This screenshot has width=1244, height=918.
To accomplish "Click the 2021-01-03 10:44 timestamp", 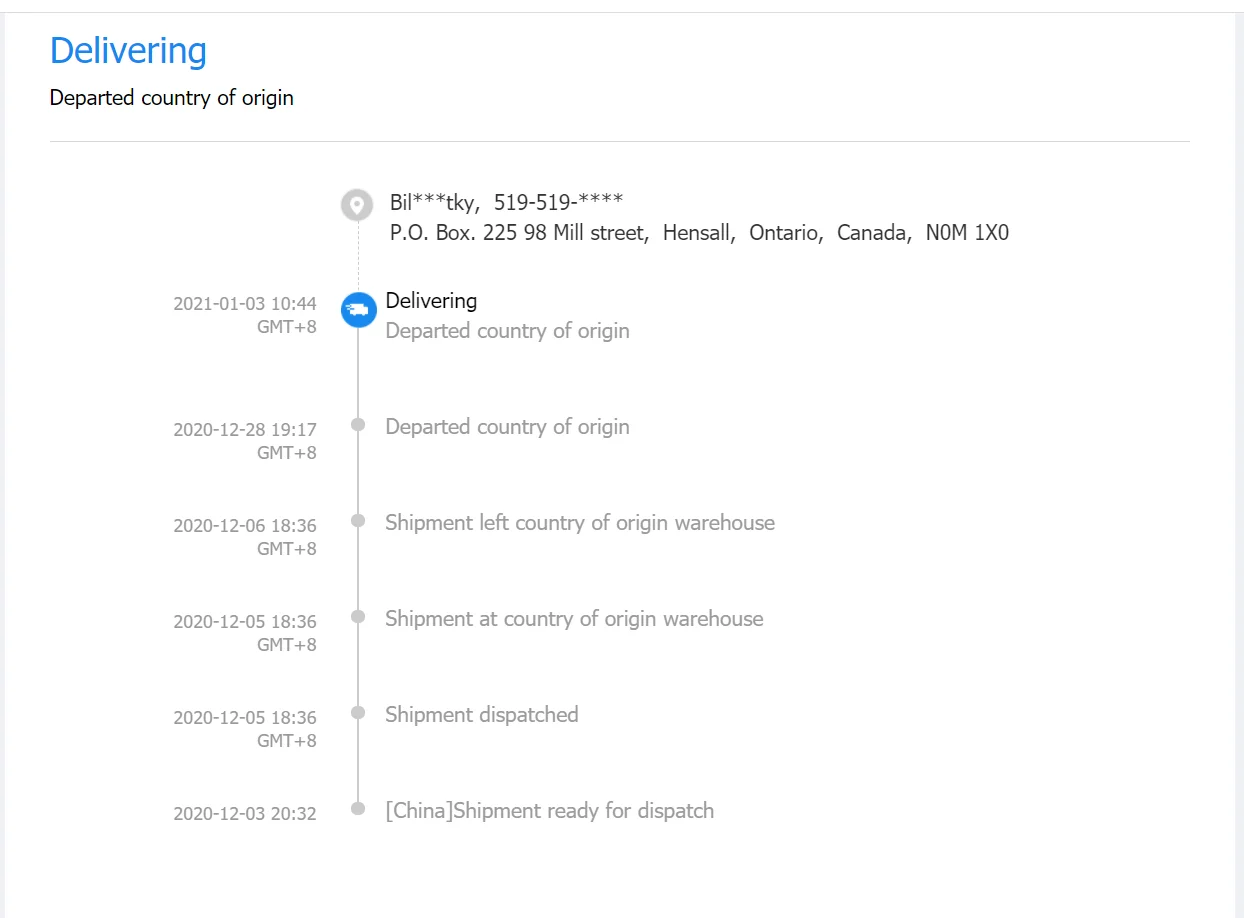I will (245, 304).
